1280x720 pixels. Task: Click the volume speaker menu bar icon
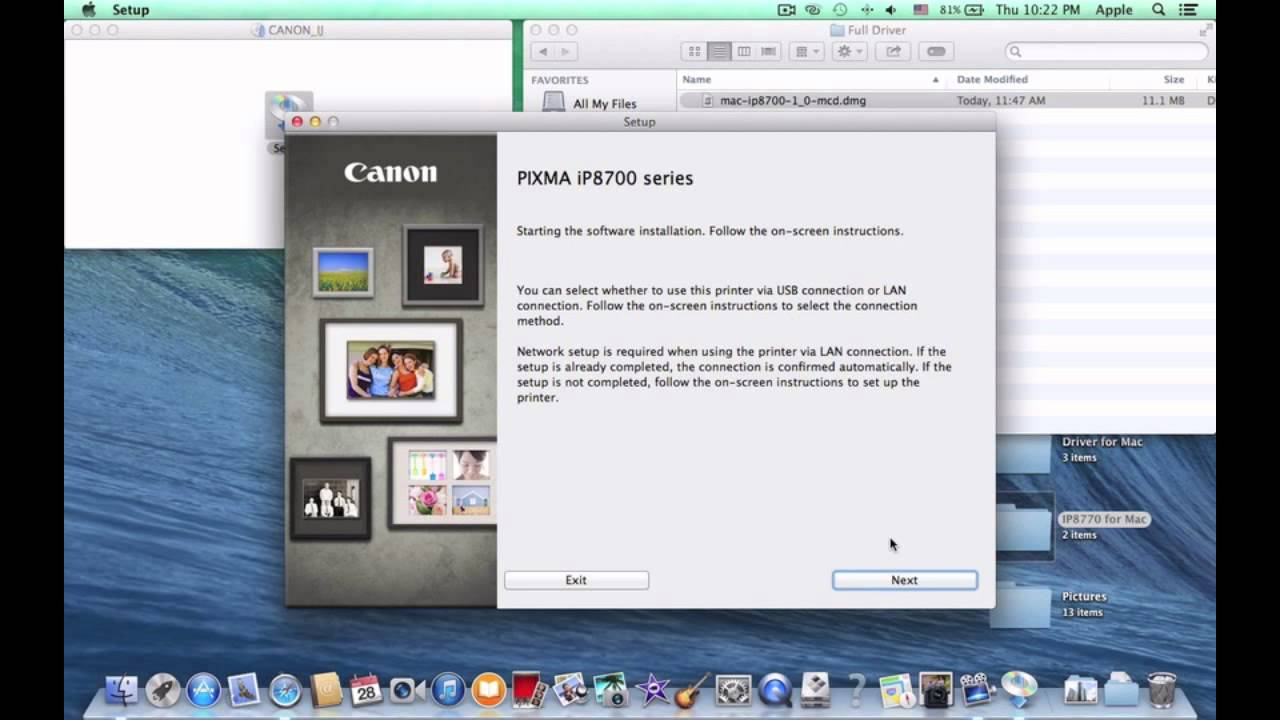891,10
